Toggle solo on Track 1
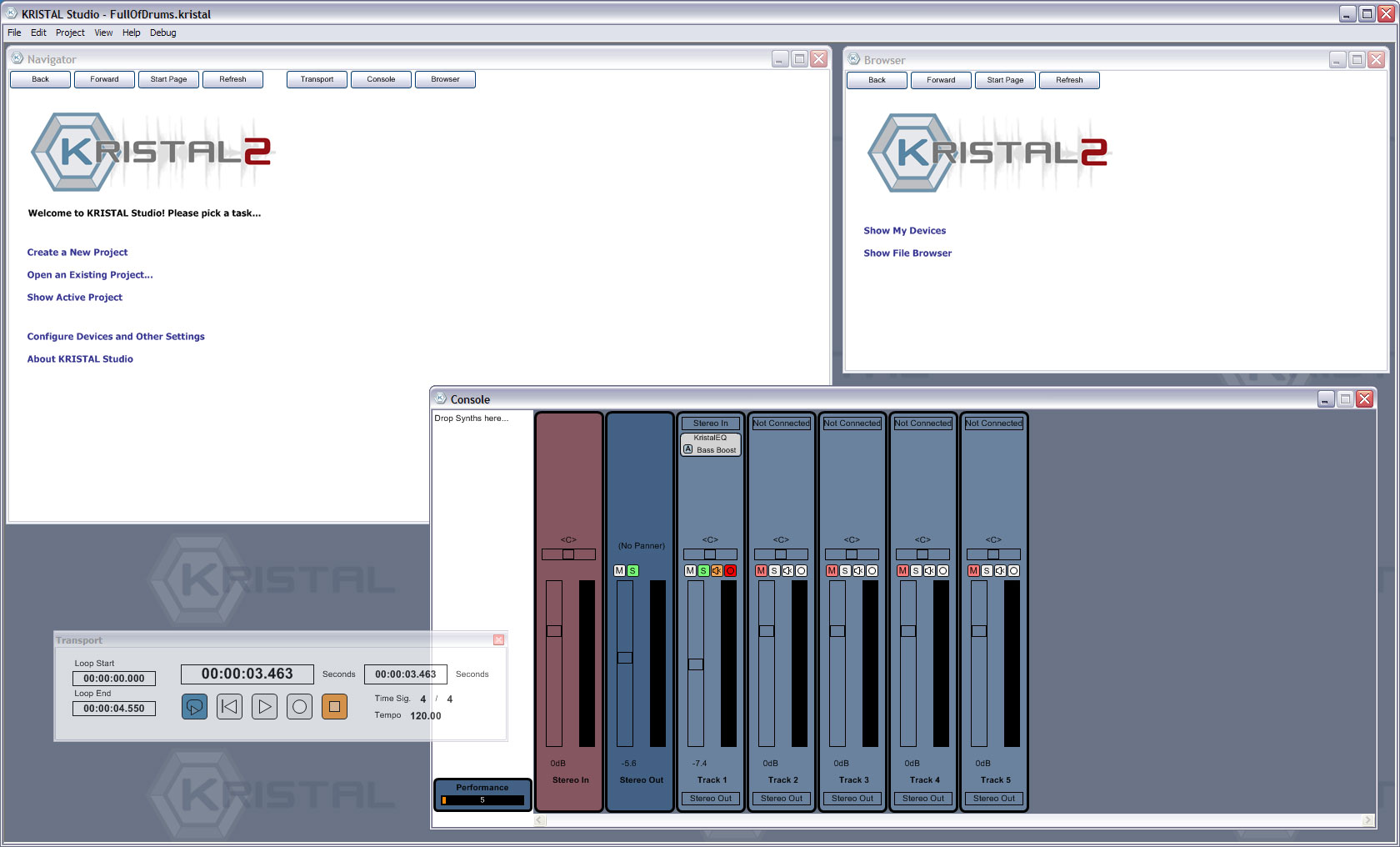Screen dimensions: 1400x847 703,571
